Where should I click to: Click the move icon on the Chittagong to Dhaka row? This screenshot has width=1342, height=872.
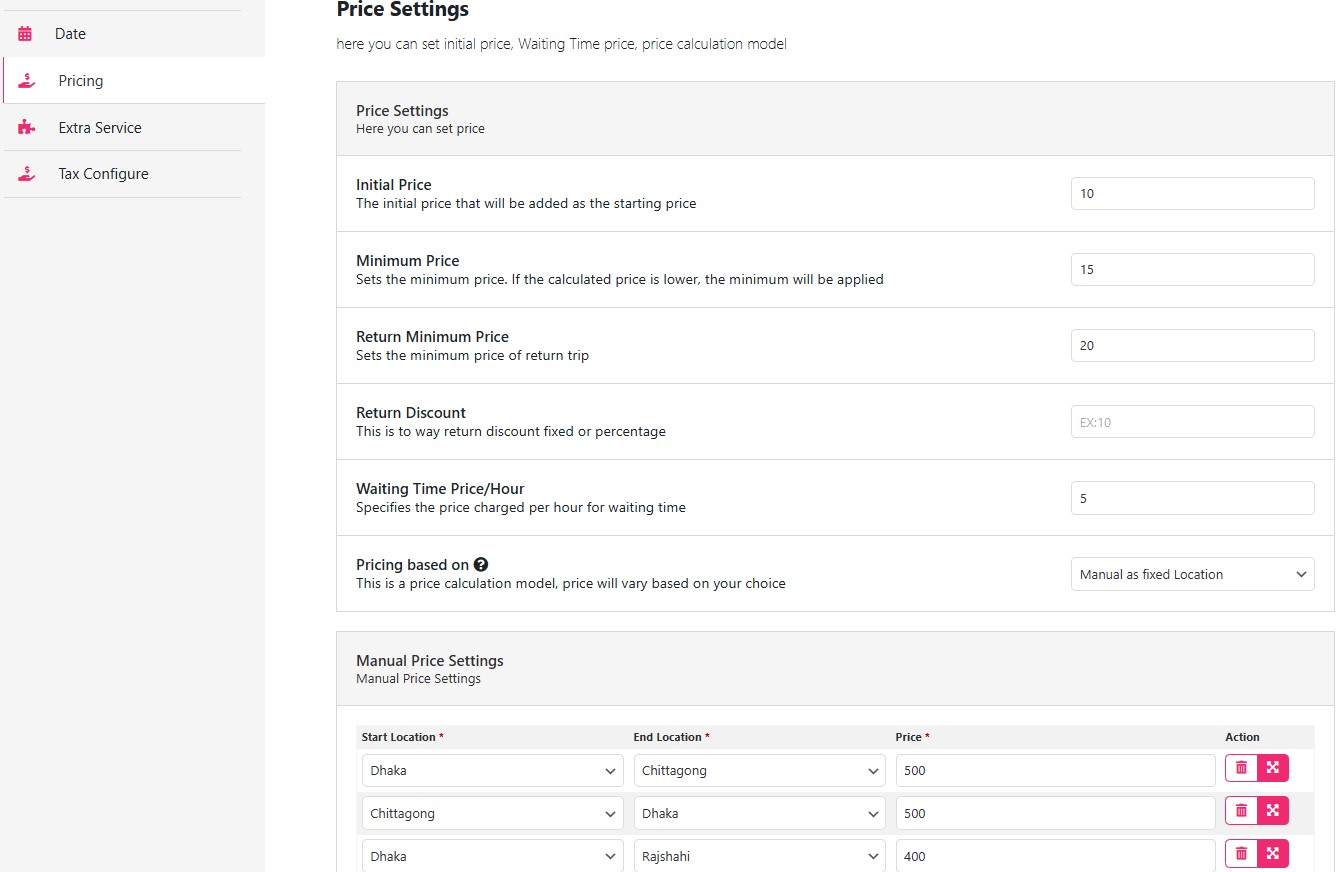(x=1273, y=811)
